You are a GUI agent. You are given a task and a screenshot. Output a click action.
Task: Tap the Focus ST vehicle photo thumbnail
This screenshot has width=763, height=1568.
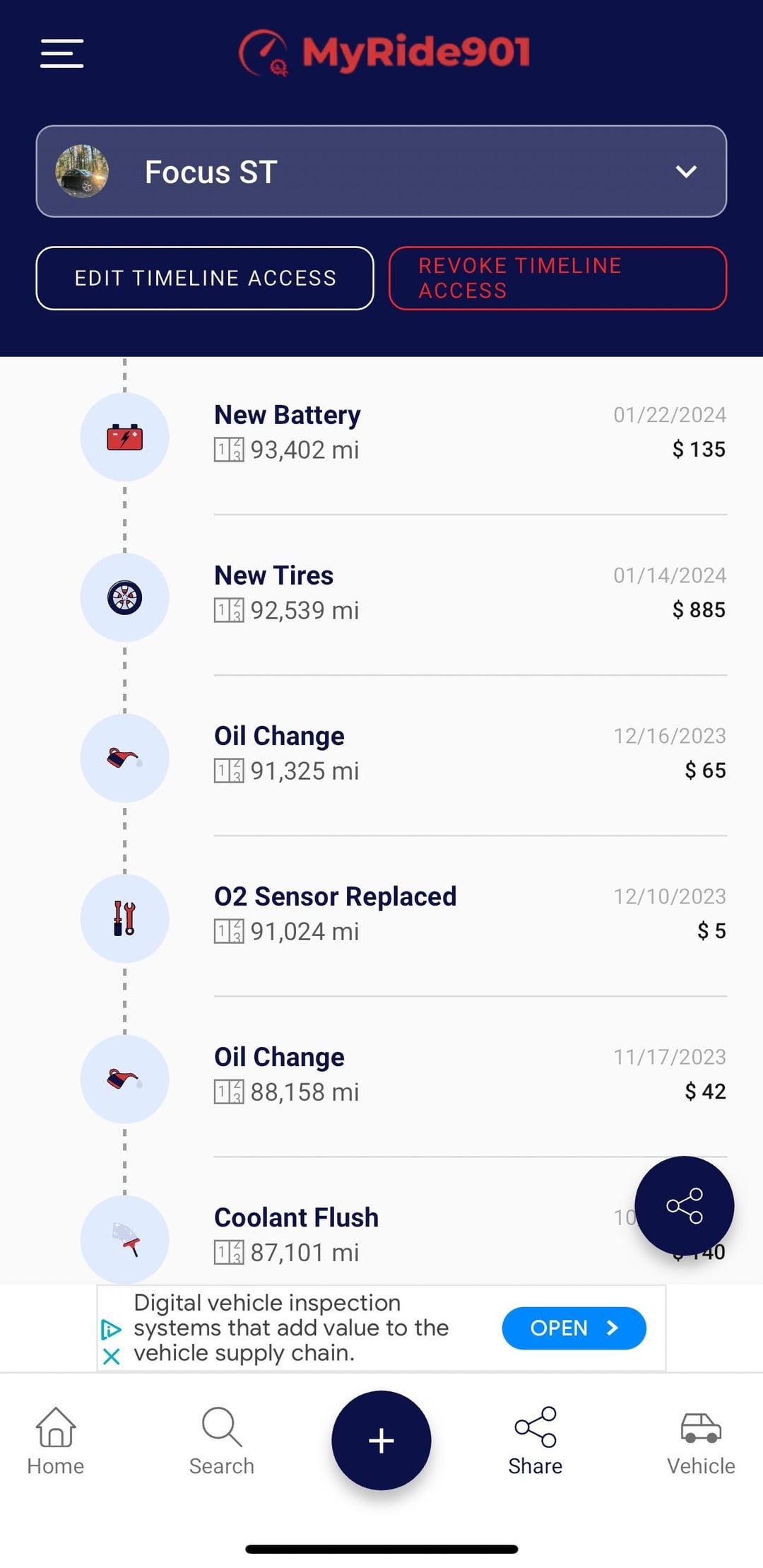pyautogui.click(x=83, y=172)
